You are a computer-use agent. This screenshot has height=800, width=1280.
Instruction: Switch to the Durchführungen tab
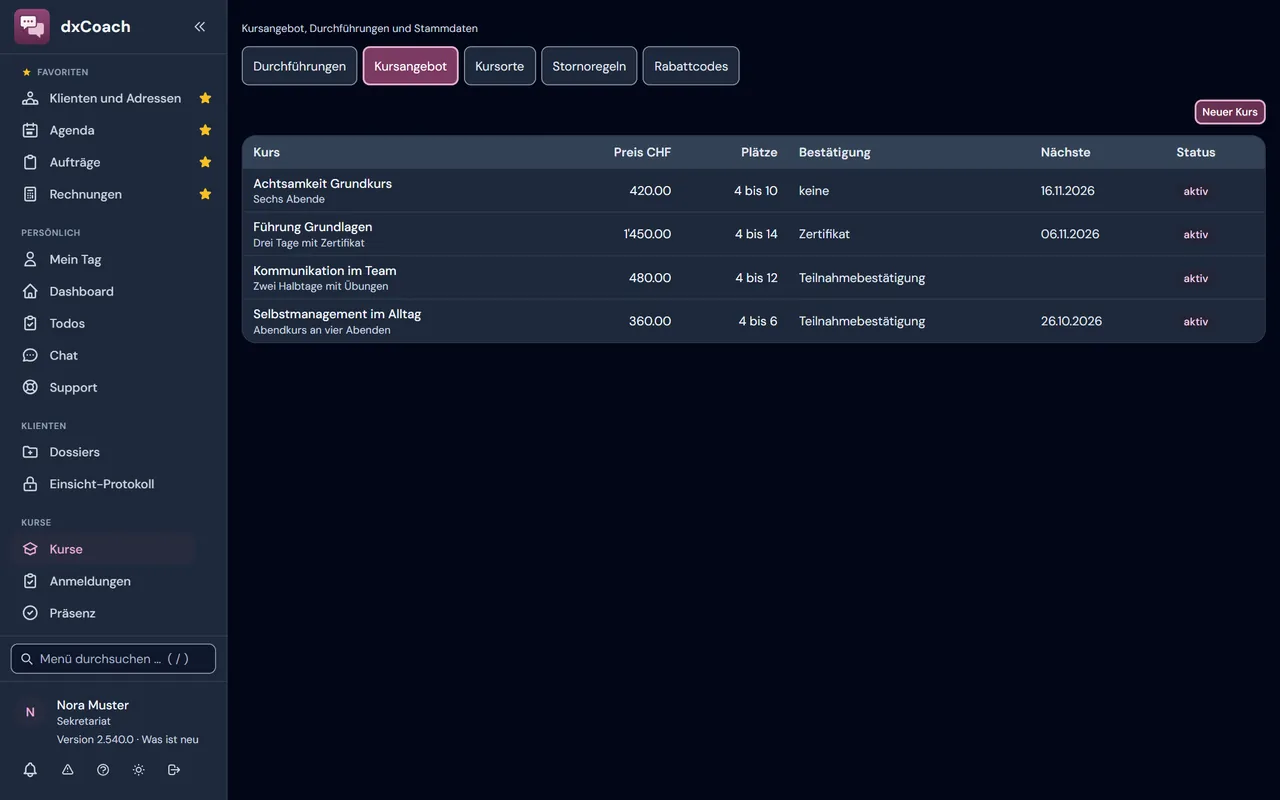(299, 66)
